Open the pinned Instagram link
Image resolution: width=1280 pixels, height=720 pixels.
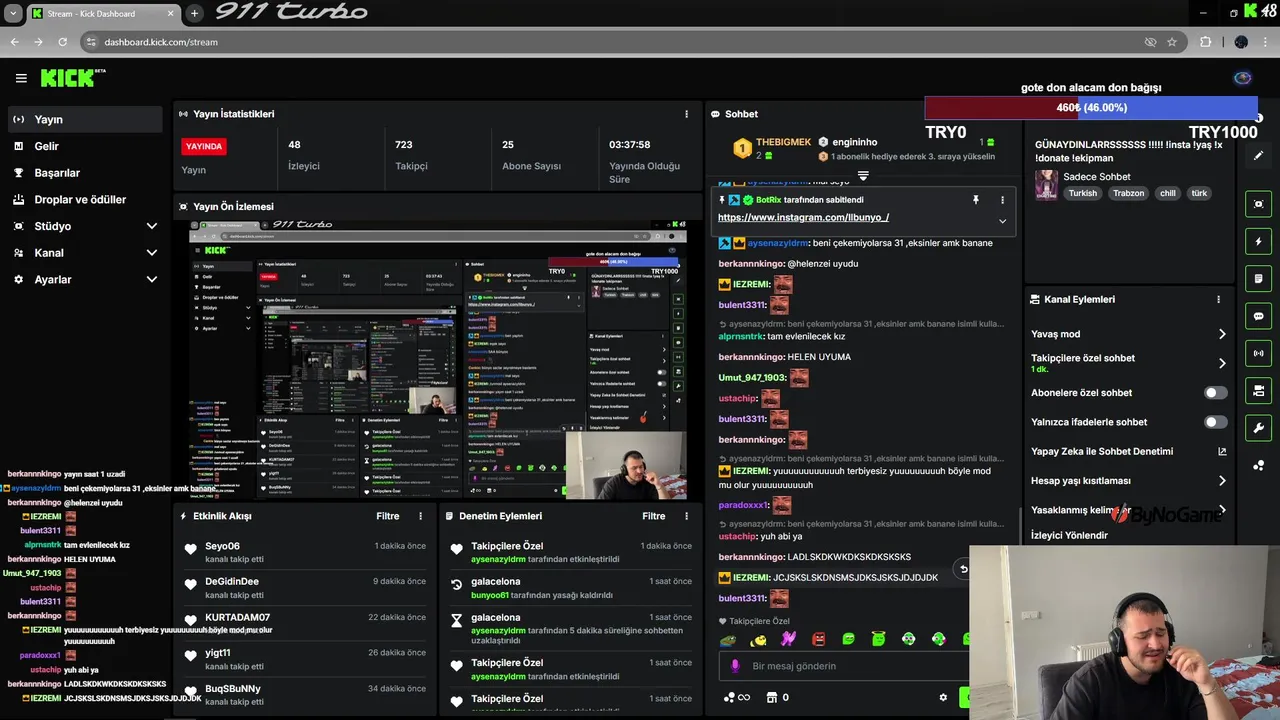point(803,217)
